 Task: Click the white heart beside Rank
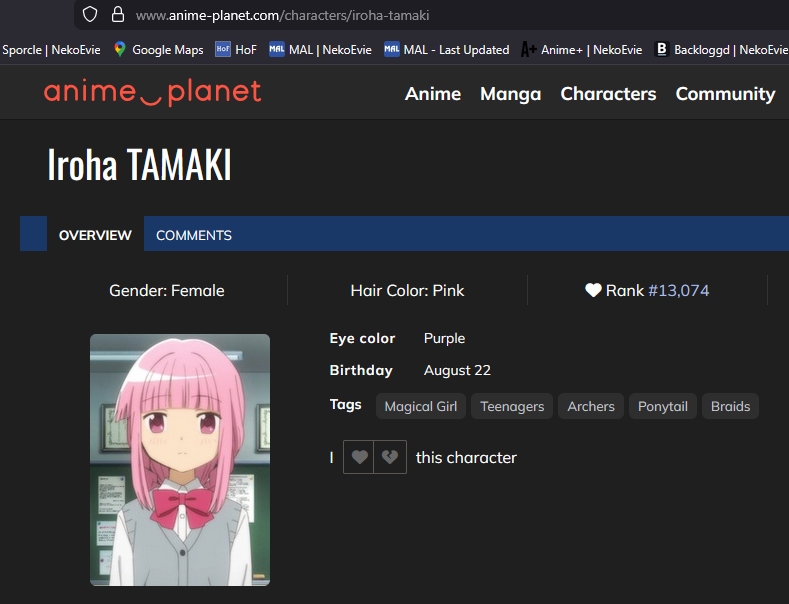[x=593, y=290]
